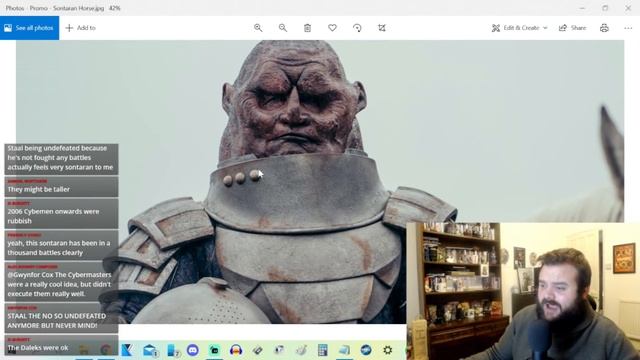
Task: Click the webcam overlay video
Action: pos(523,291)
